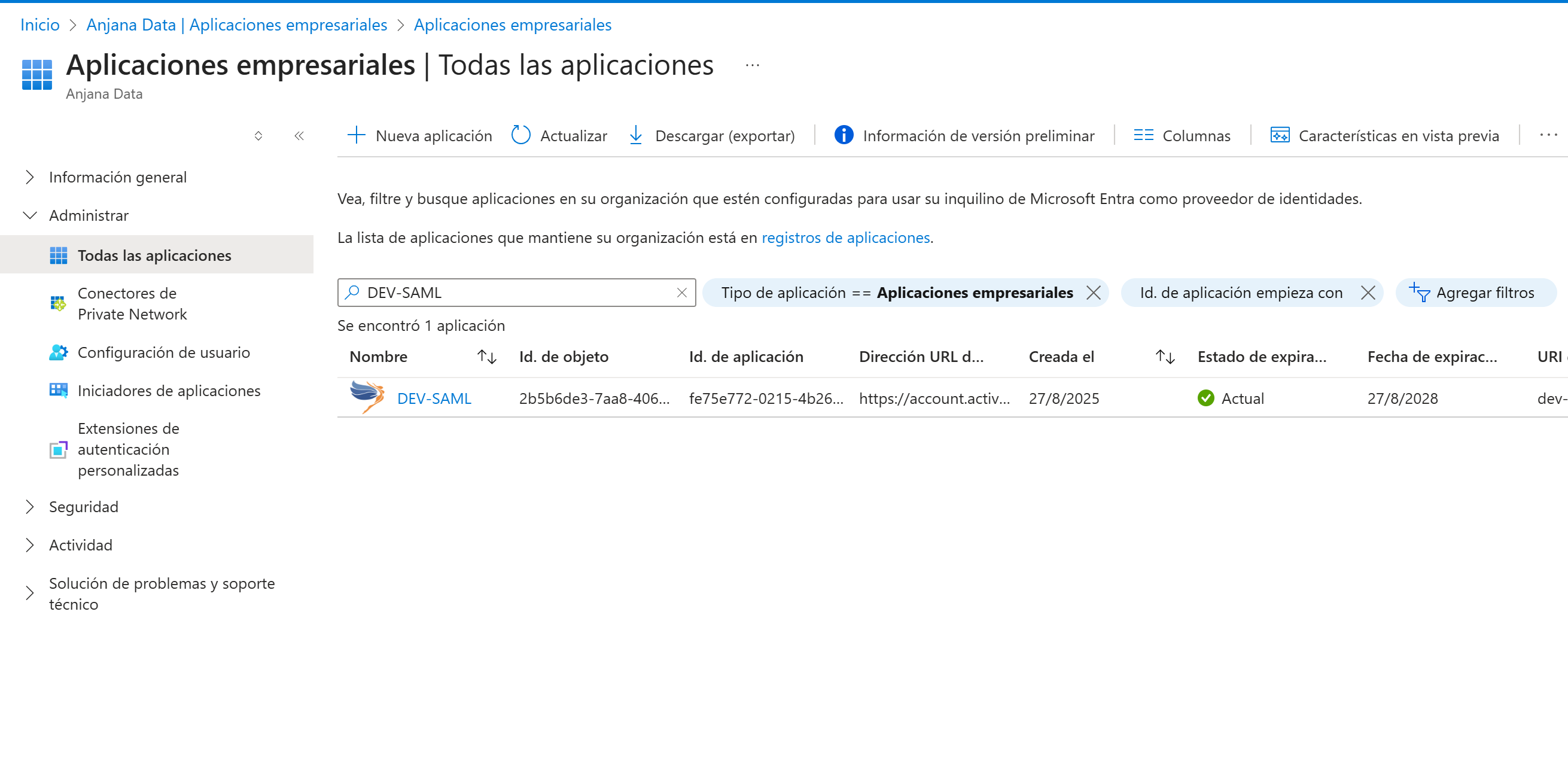The width and height of the screenshot is (1568, 782).
Task: Open the Columnas column chooser
Action: point(1182,135)
